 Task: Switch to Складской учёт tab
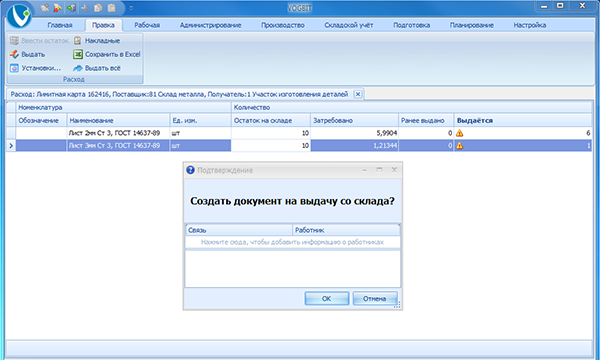tap(349, 25)
